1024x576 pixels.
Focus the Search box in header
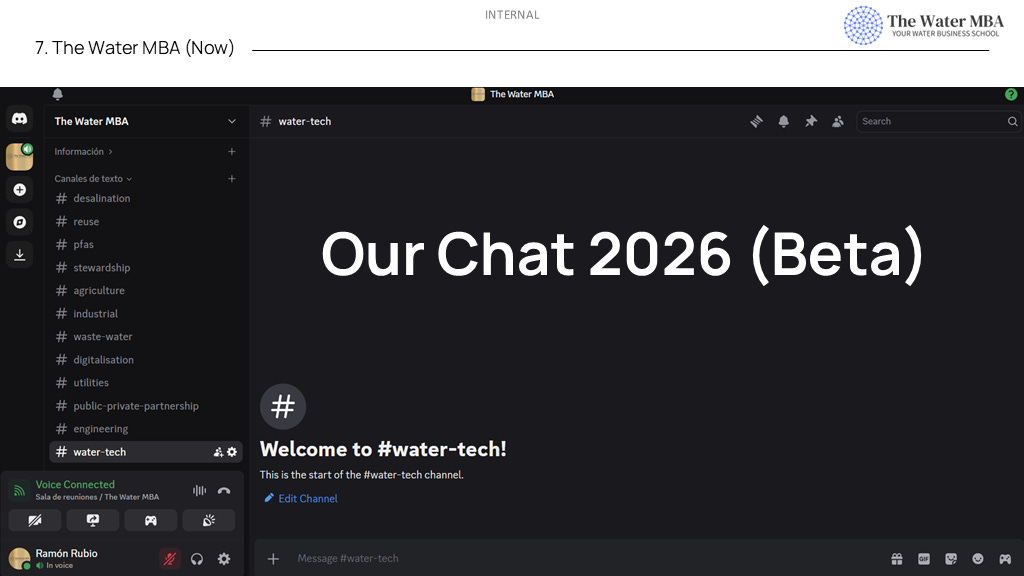click(x=938, y=121)
